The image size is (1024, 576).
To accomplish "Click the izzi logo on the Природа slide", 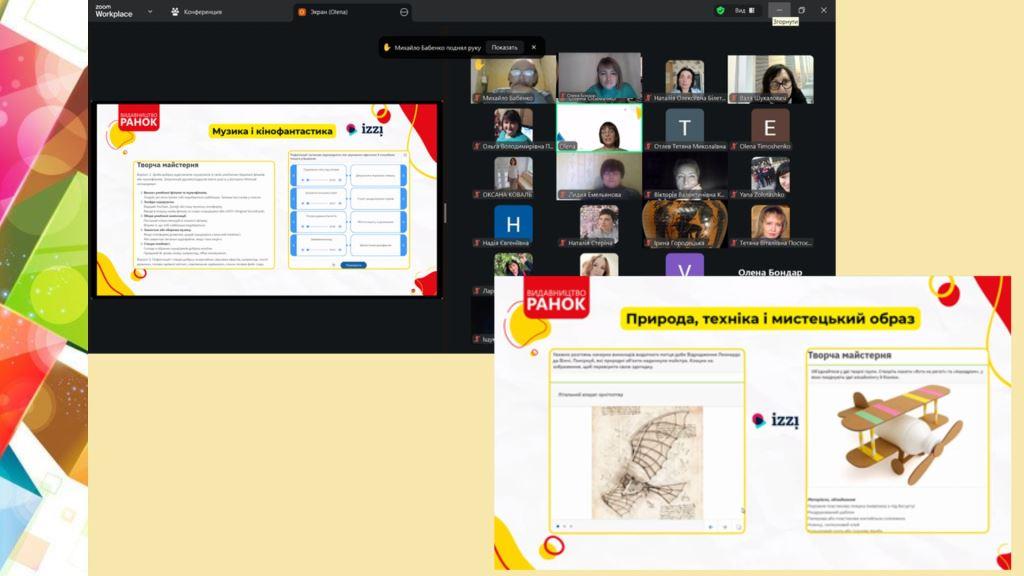I will point(775,421).
